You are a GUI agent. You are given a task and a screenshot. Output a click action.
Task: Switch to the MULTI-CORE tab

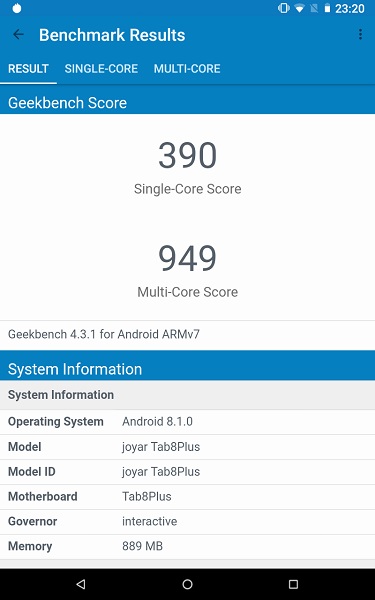[x=187, y=69]
